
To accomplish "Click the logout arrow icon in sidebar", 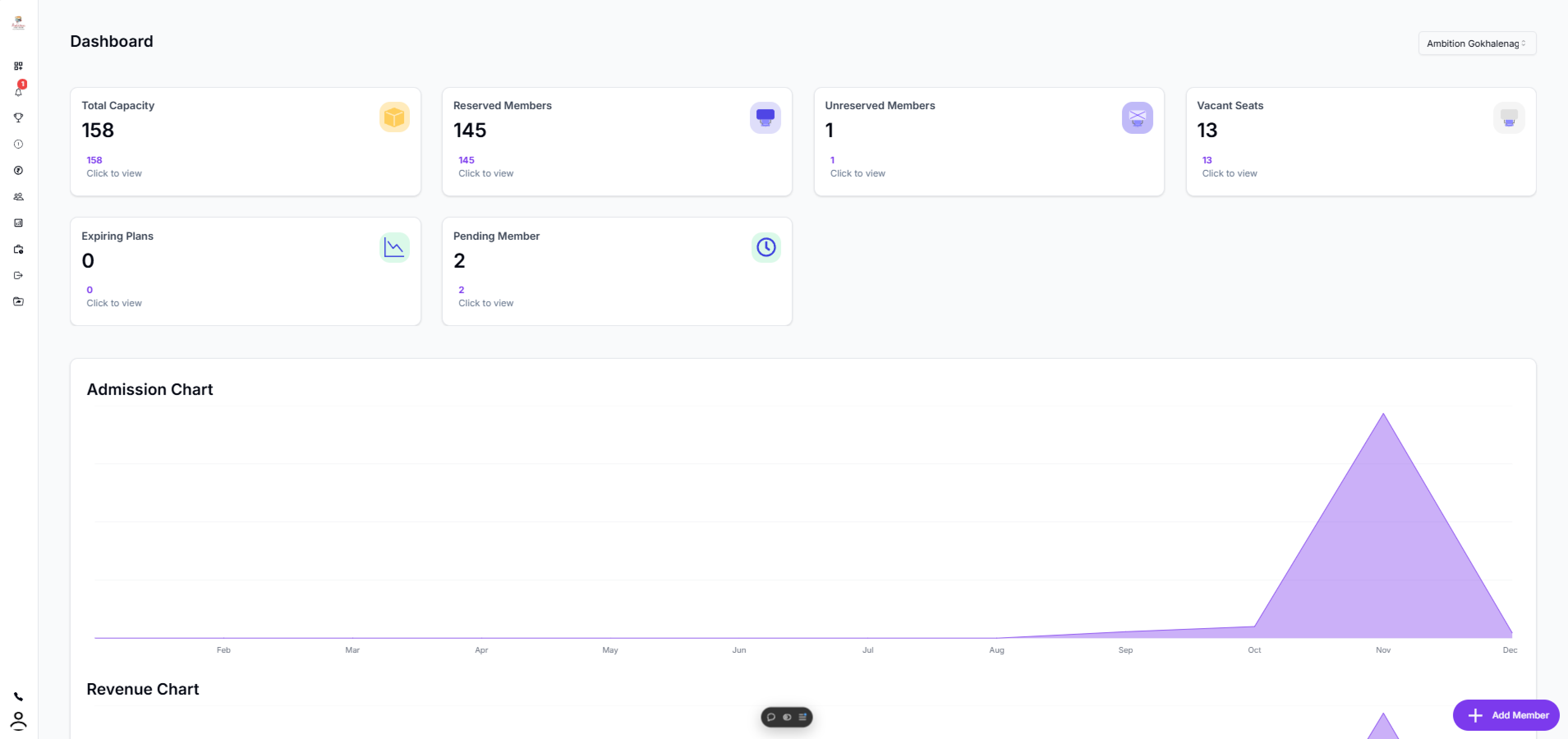I will (x=18, y=275).
